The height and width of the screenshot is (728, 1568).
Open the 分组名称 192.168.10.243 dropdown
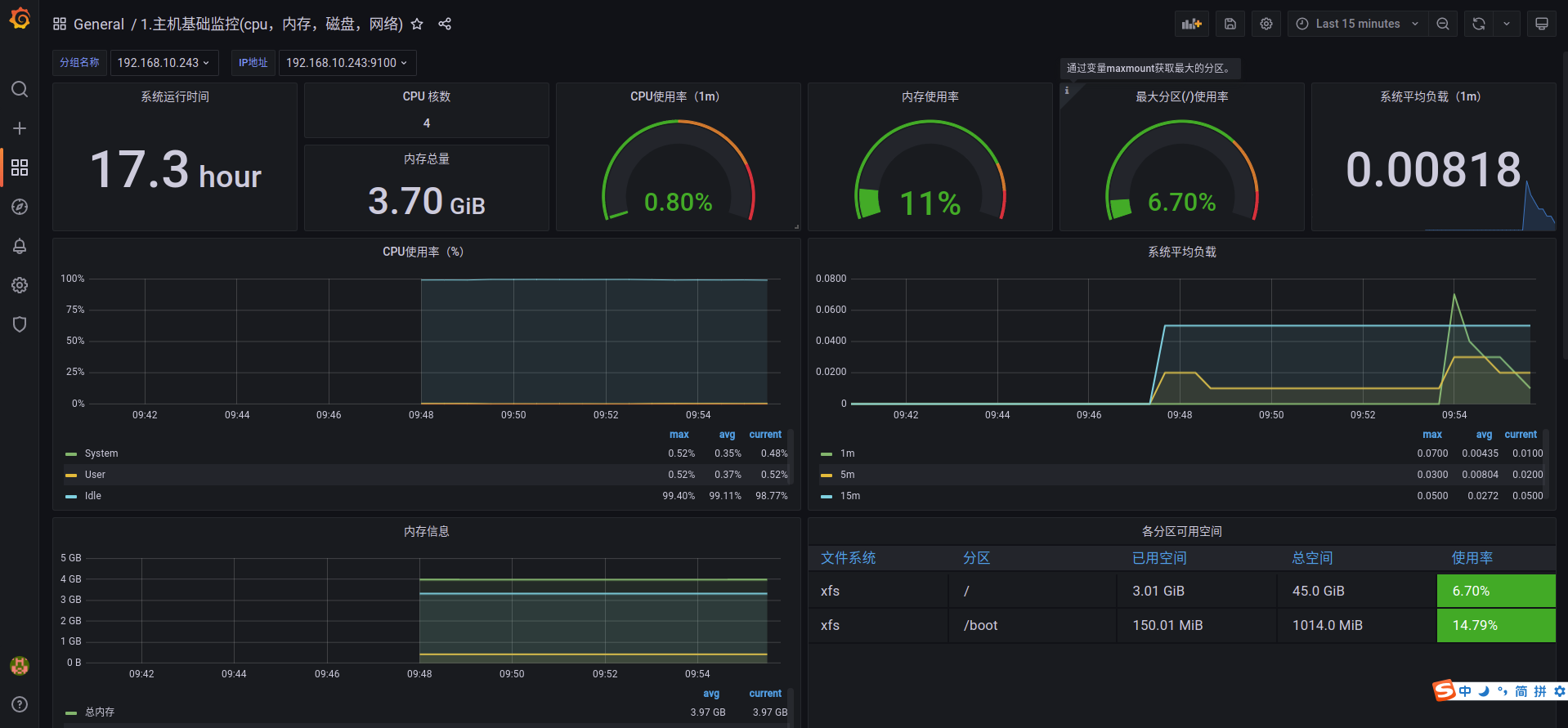point(164,63)
